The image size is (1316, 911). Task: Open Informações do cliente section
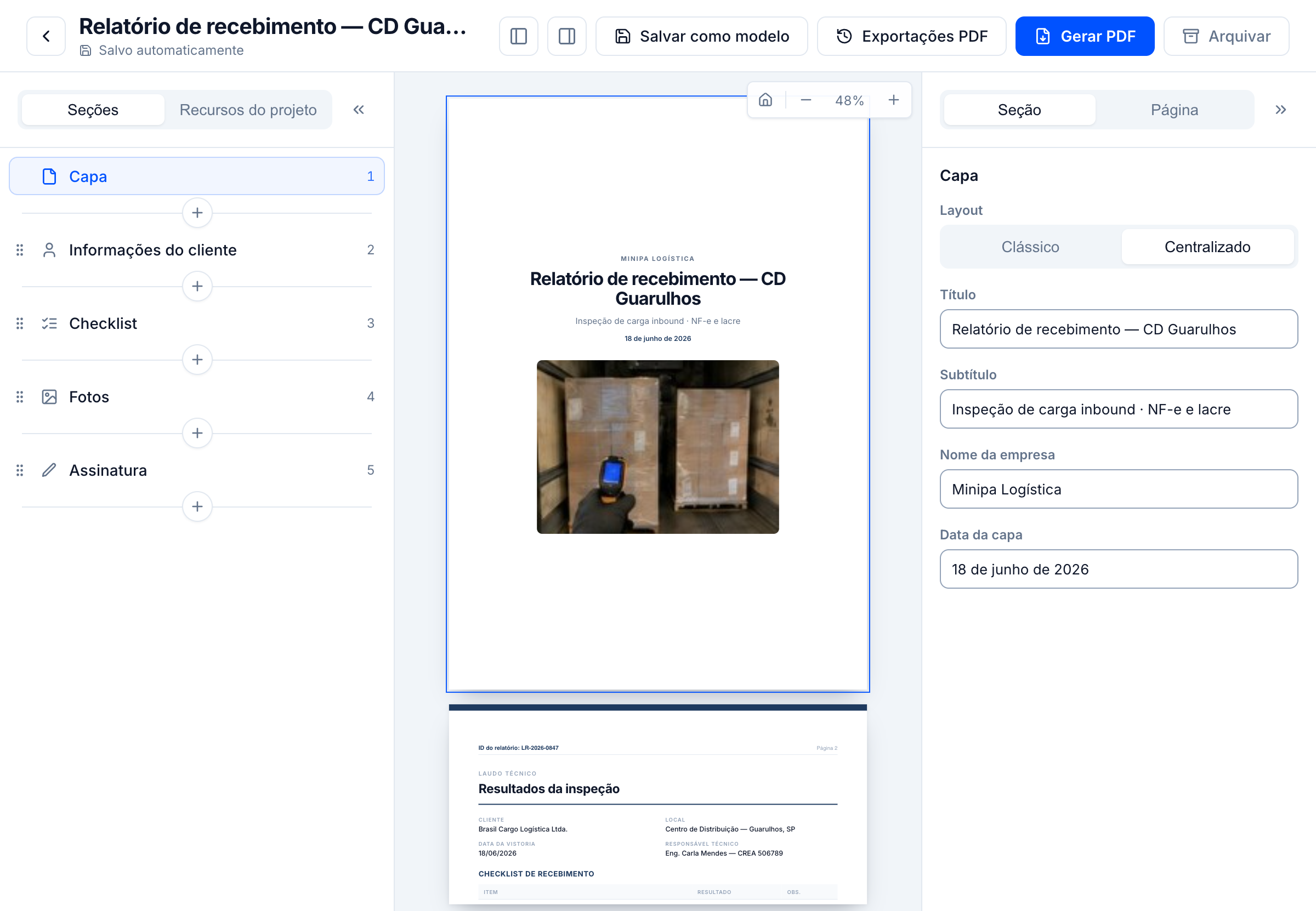click(196, 249)
